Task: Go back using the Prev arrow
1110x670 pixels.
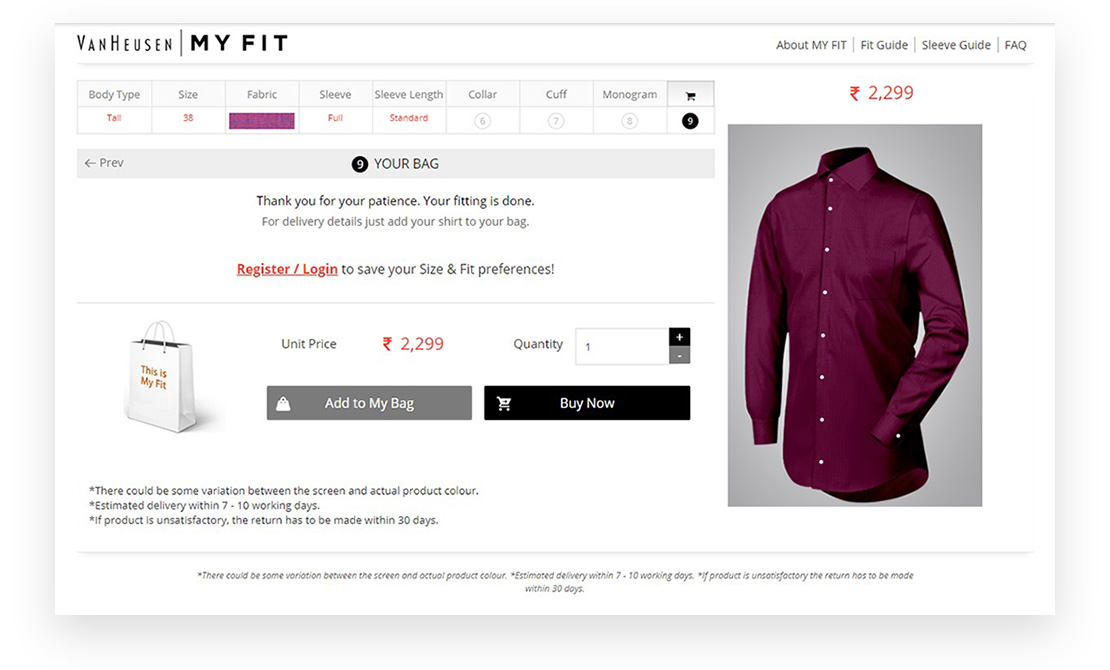Action: [104, 163]
